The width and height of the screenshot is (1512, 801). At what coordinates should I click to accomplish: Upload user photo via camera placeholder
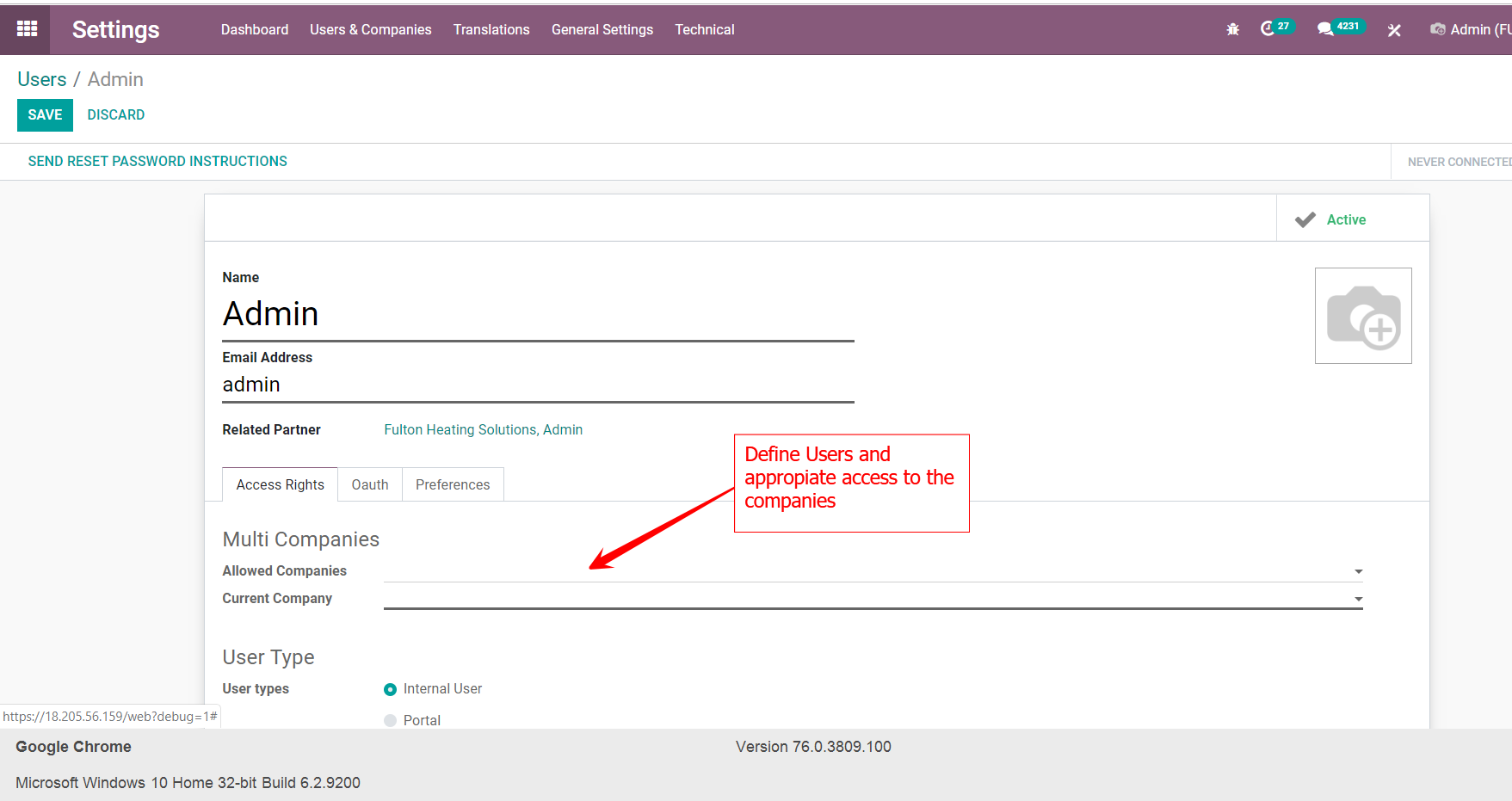pos(1363,316)
